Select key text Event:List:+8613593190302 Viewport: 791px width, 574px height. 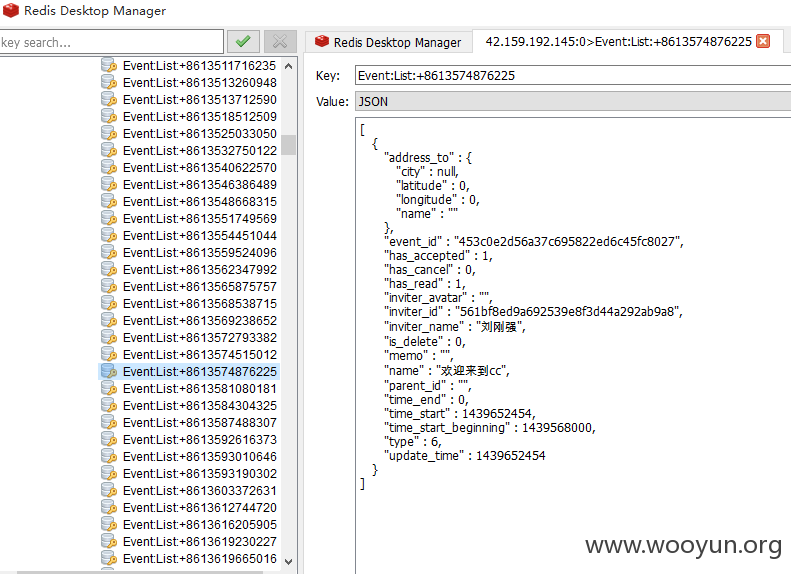click(x=200, y=474)
